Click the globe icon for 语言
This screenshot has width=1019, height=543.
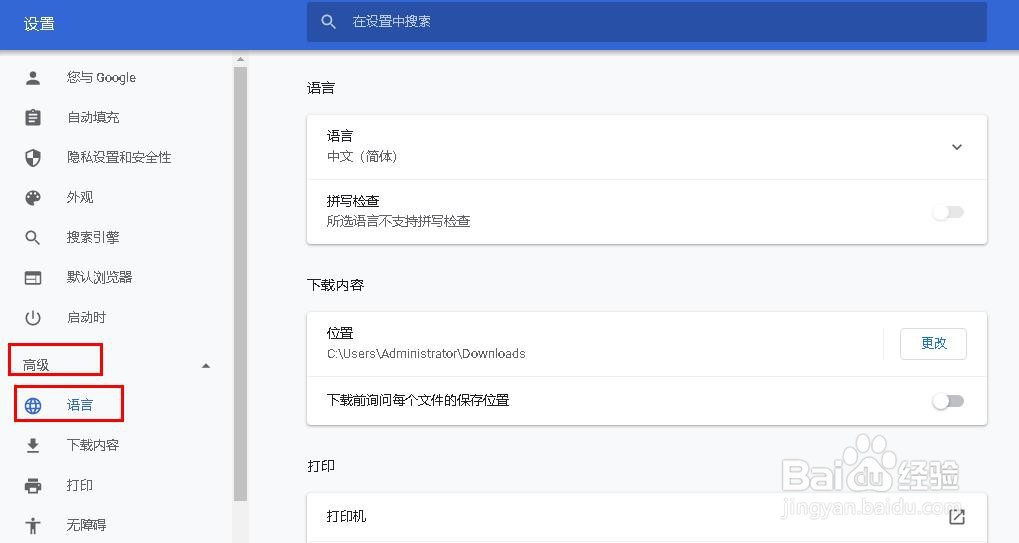32,405
